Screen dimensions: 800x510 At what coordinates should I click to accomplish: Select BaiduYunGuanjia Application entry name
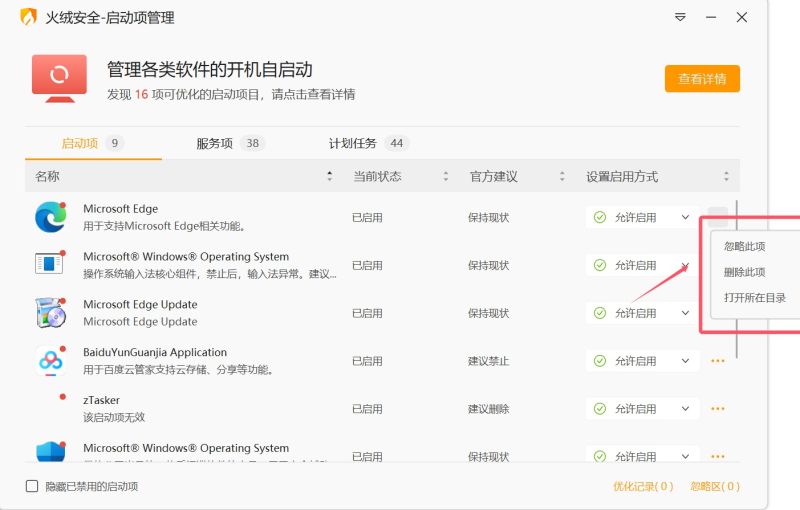155,352
